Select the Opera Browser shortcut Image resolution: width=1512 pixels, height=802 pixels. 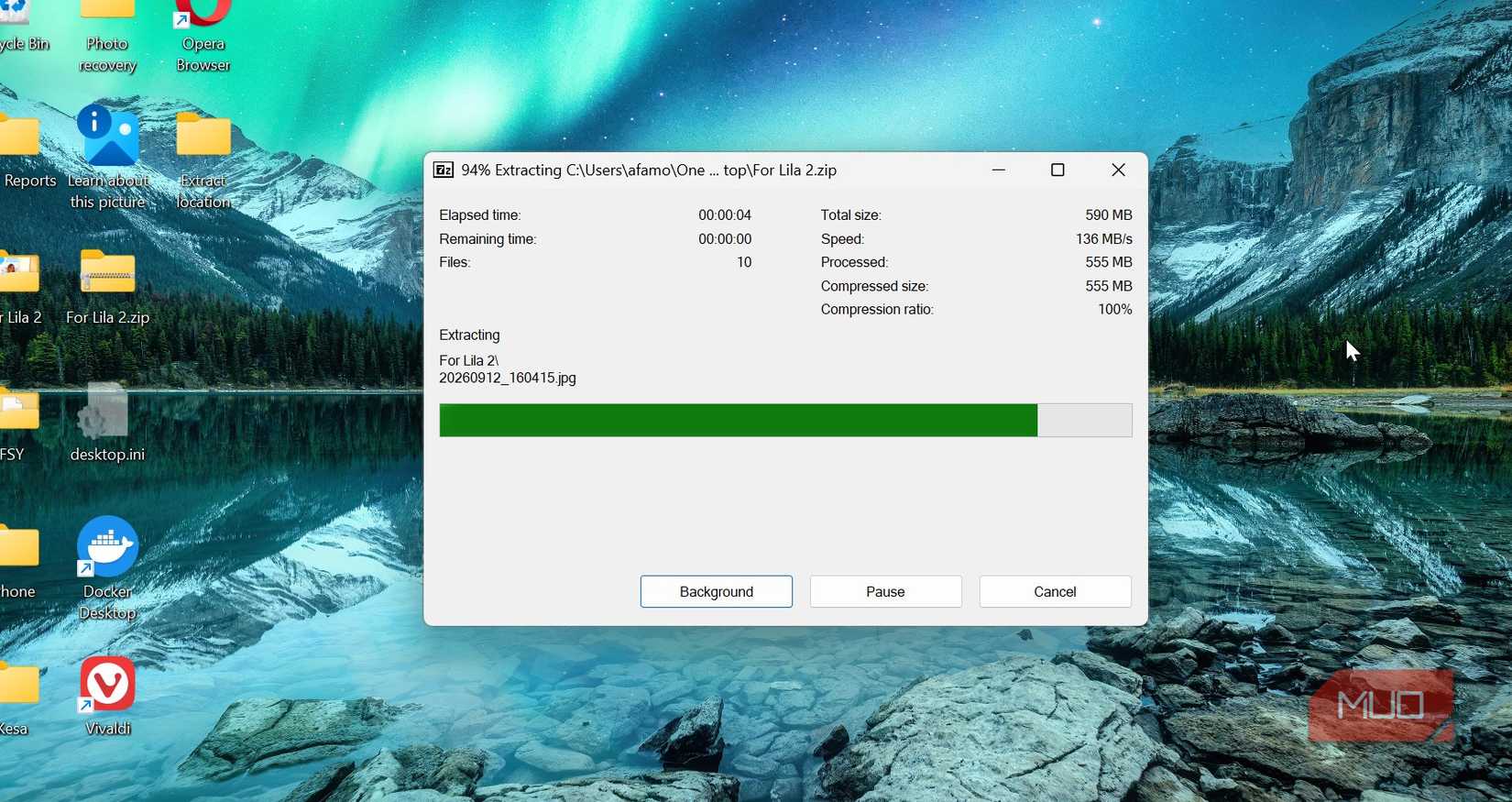(203, 37)
